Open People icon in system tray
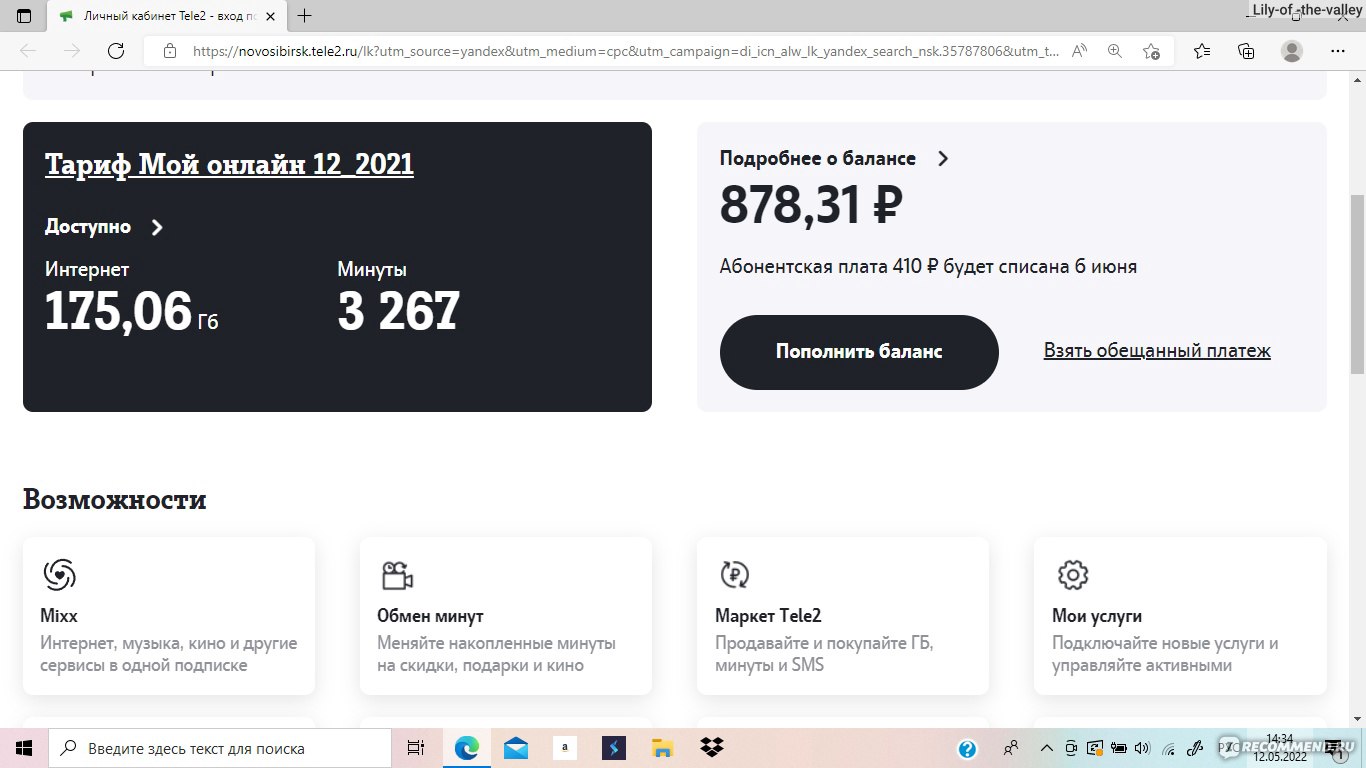This screenshot has height=768, width=1366. [x=1011, y=748]
